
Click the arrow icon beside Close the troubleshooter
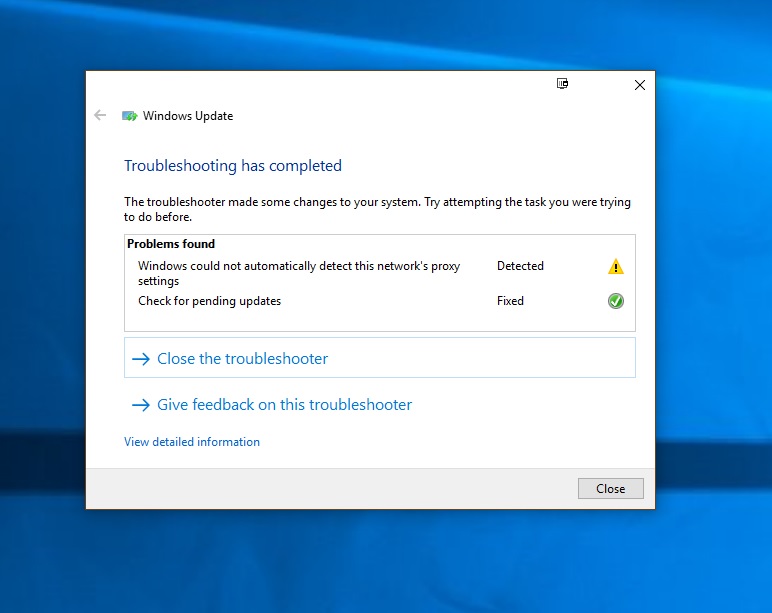click(141, 359)
